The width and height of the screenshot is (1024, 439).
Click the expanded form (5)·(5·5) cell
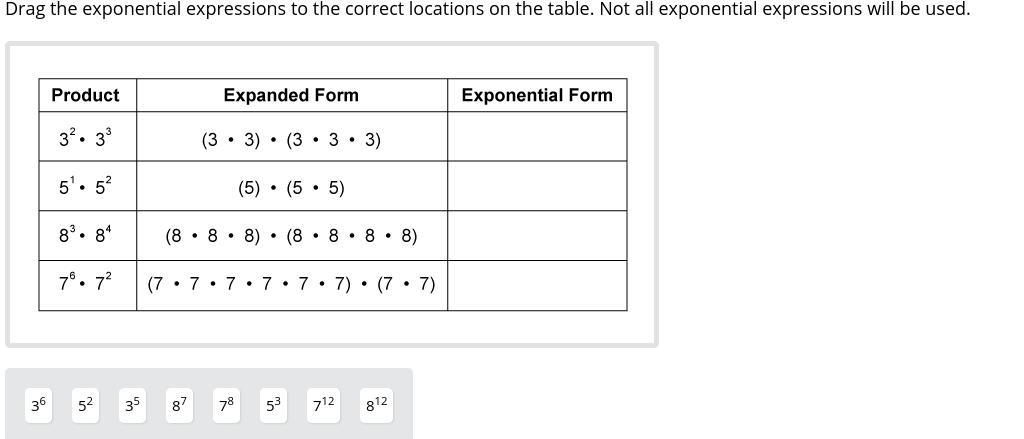click(292, 186)
